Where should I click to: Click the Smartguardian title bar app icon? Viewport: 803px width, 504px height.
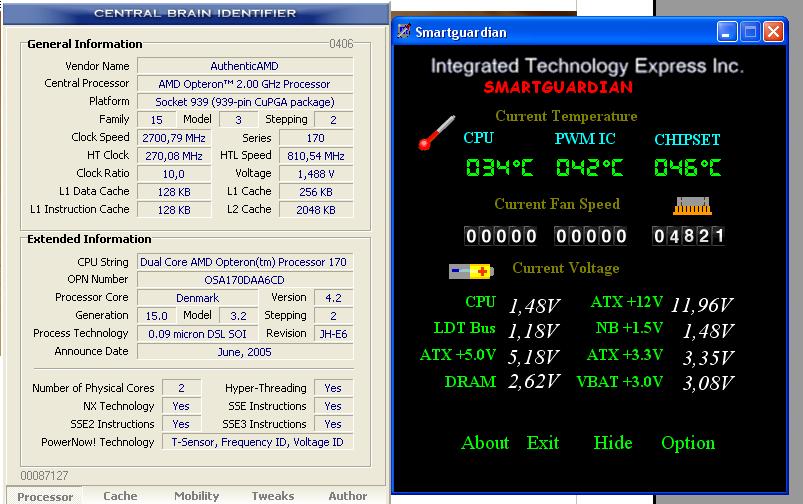coord(404,32)
